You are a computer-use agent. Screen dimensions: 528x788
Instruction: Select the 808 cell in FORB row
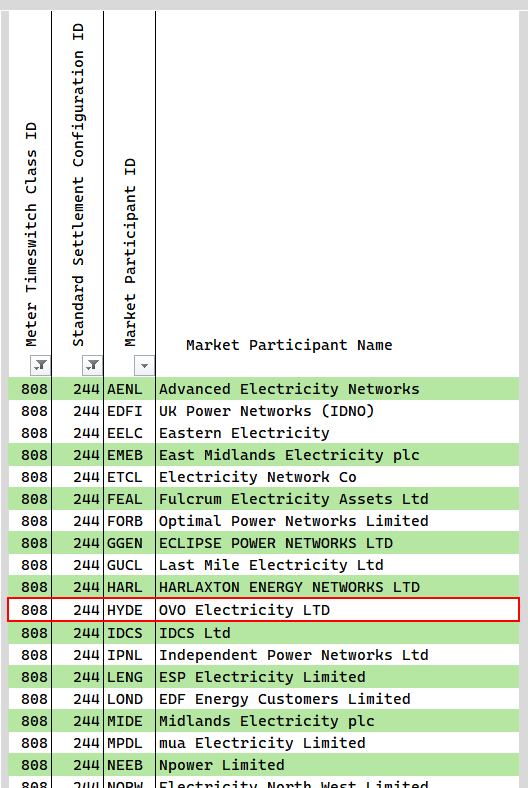coord(30,521)
